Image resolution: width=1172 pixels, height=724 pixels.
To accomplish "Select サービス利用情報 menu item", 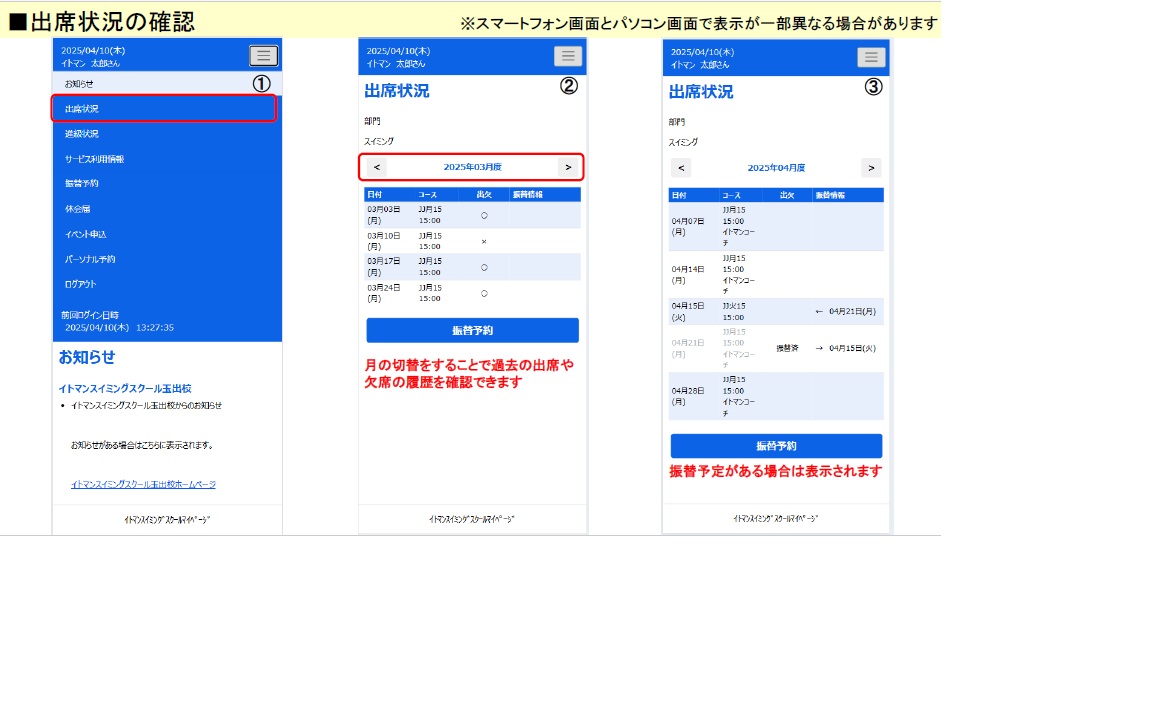I will pos(94,159).
